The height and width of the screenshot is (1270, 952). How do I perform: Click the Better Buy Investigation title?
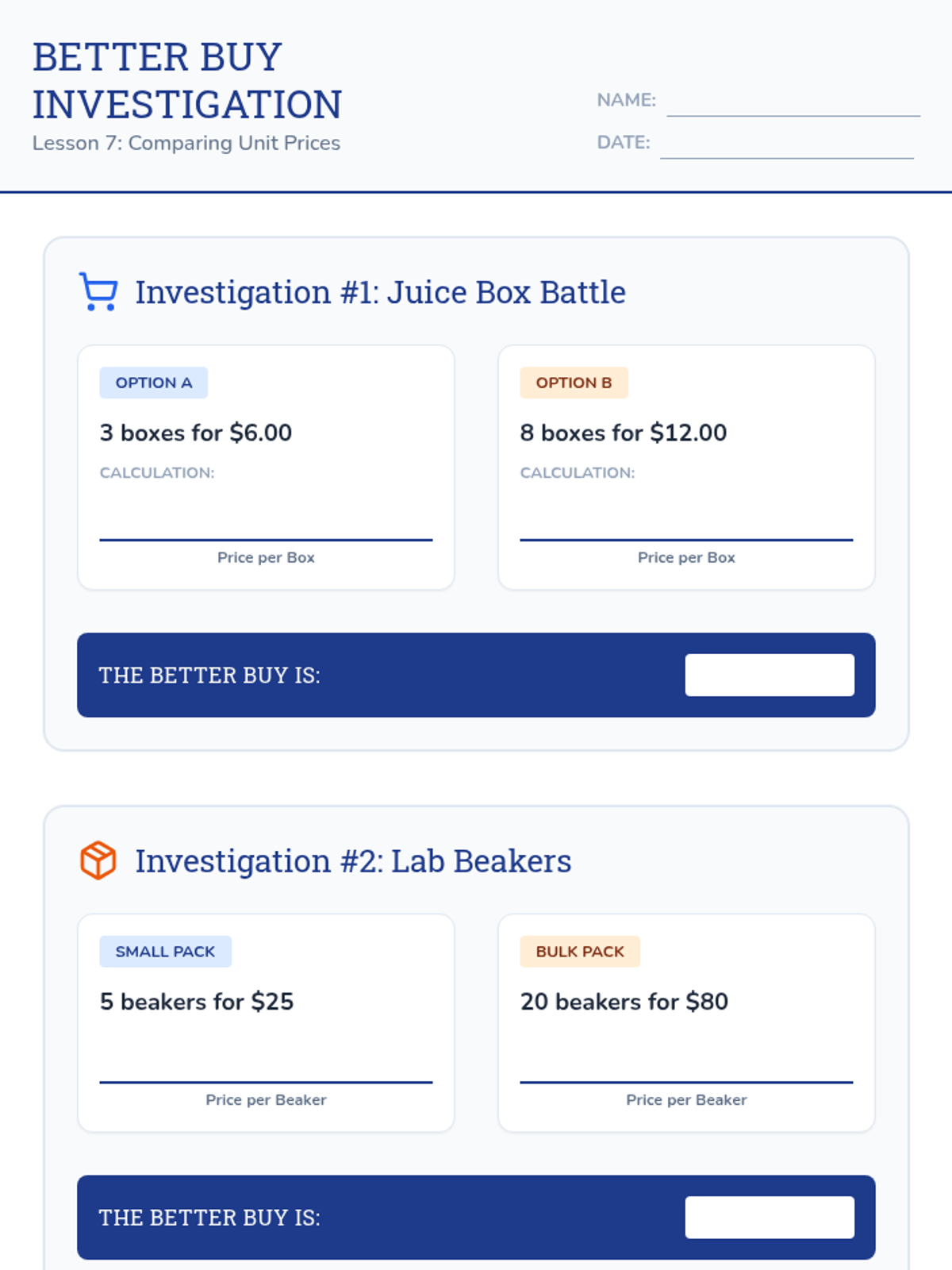coord(187,80)
